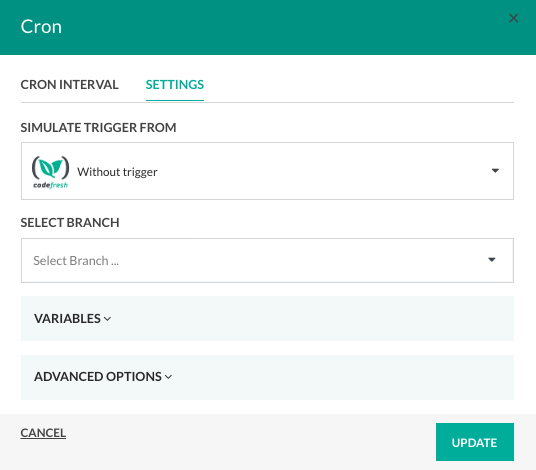Close the Cron dialog with the X icon
This screenshot has height=470, width=536.
click(x=513, y=18)
